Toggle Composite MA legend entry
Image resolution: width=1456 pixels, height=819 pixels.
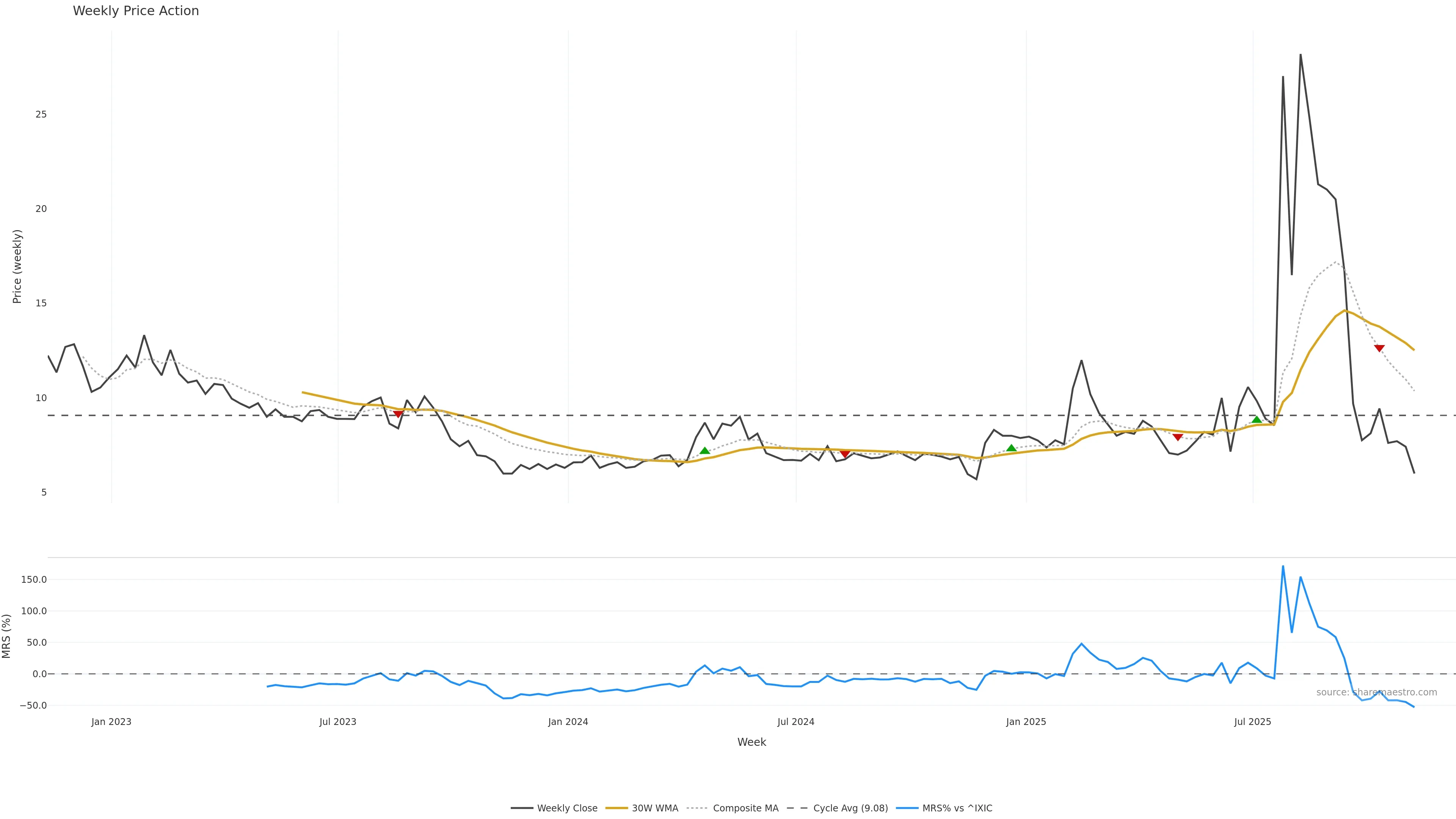pyautogui.click(x=745, y=808)
